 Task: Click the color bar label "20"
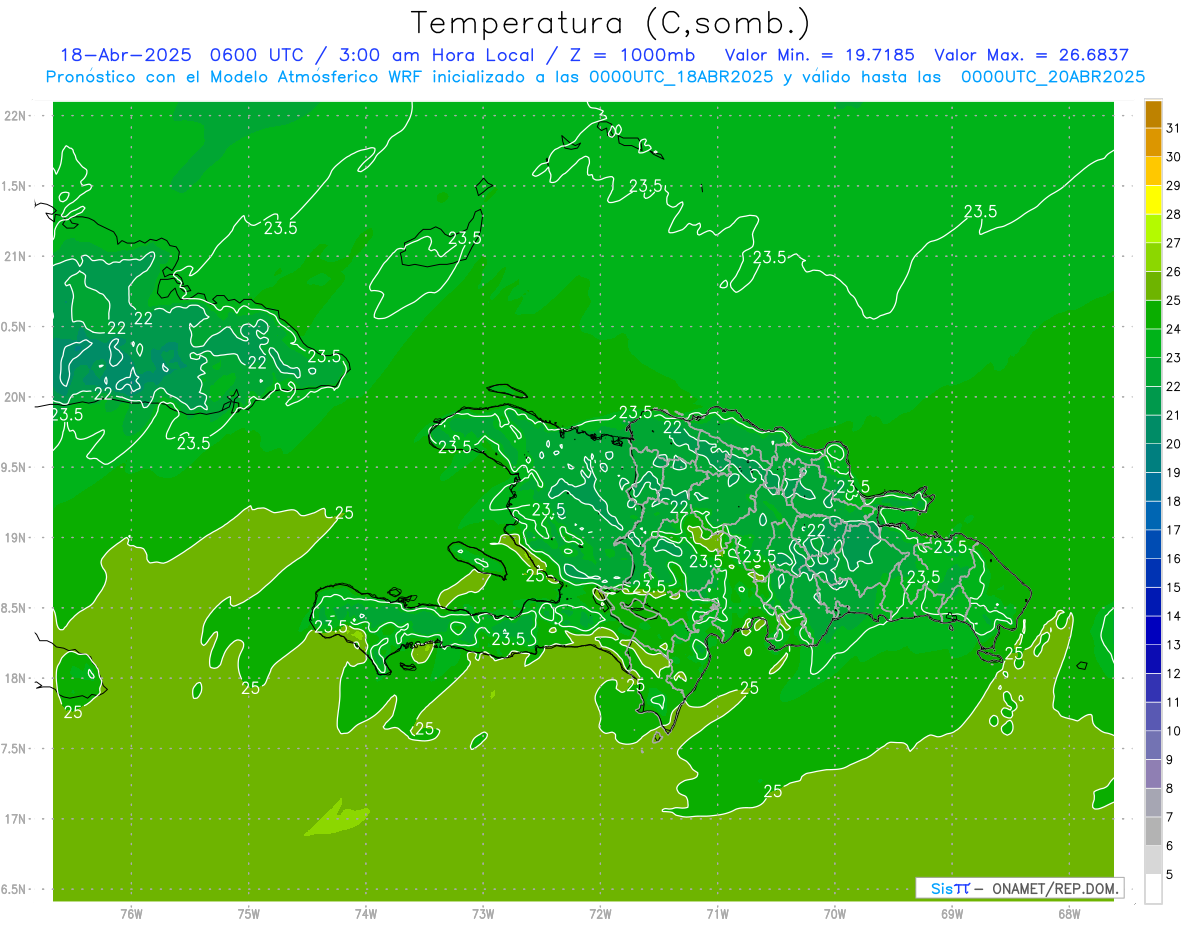(x=1174, y=444)
